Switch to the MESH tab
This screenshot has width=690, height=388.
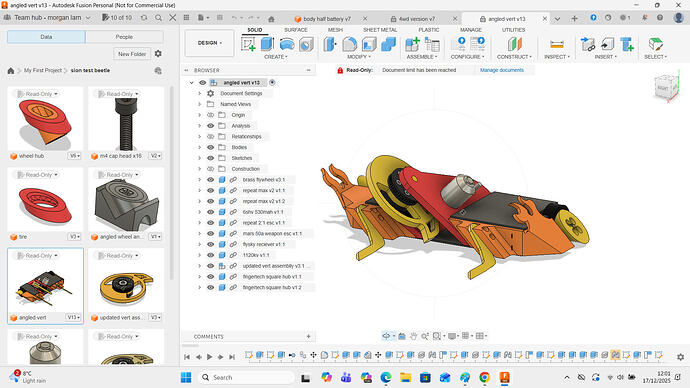click(x=335, y=30)
